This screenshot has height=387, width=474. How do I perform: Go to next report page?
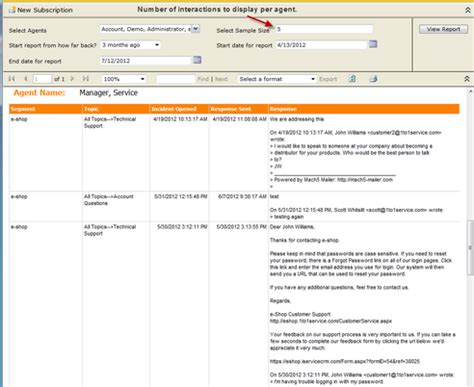[x=72, y=79]
